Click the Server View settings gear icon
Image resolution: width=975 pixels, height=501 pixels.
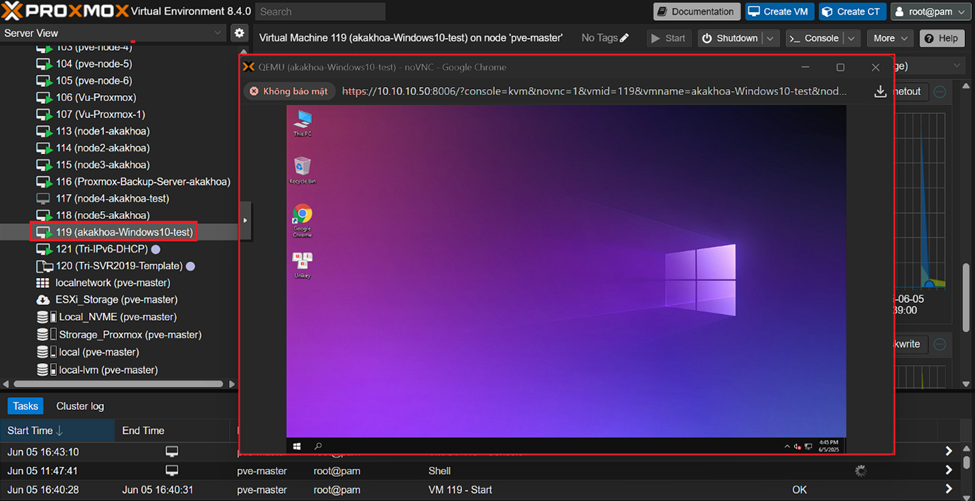pos(239,33)
